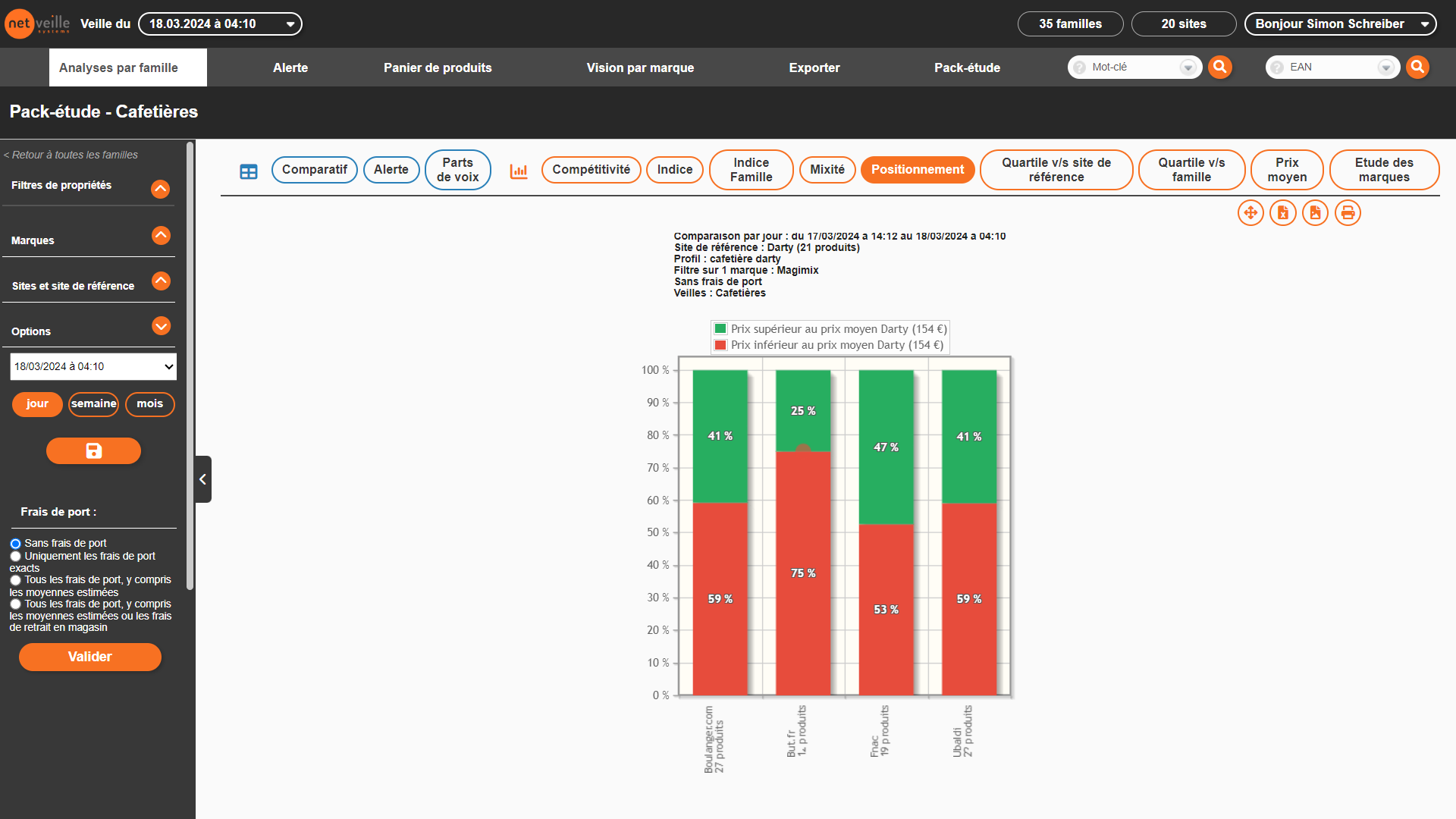Click the EAN search input
Screen dimensions: 1456x819
pos(1332,67)
